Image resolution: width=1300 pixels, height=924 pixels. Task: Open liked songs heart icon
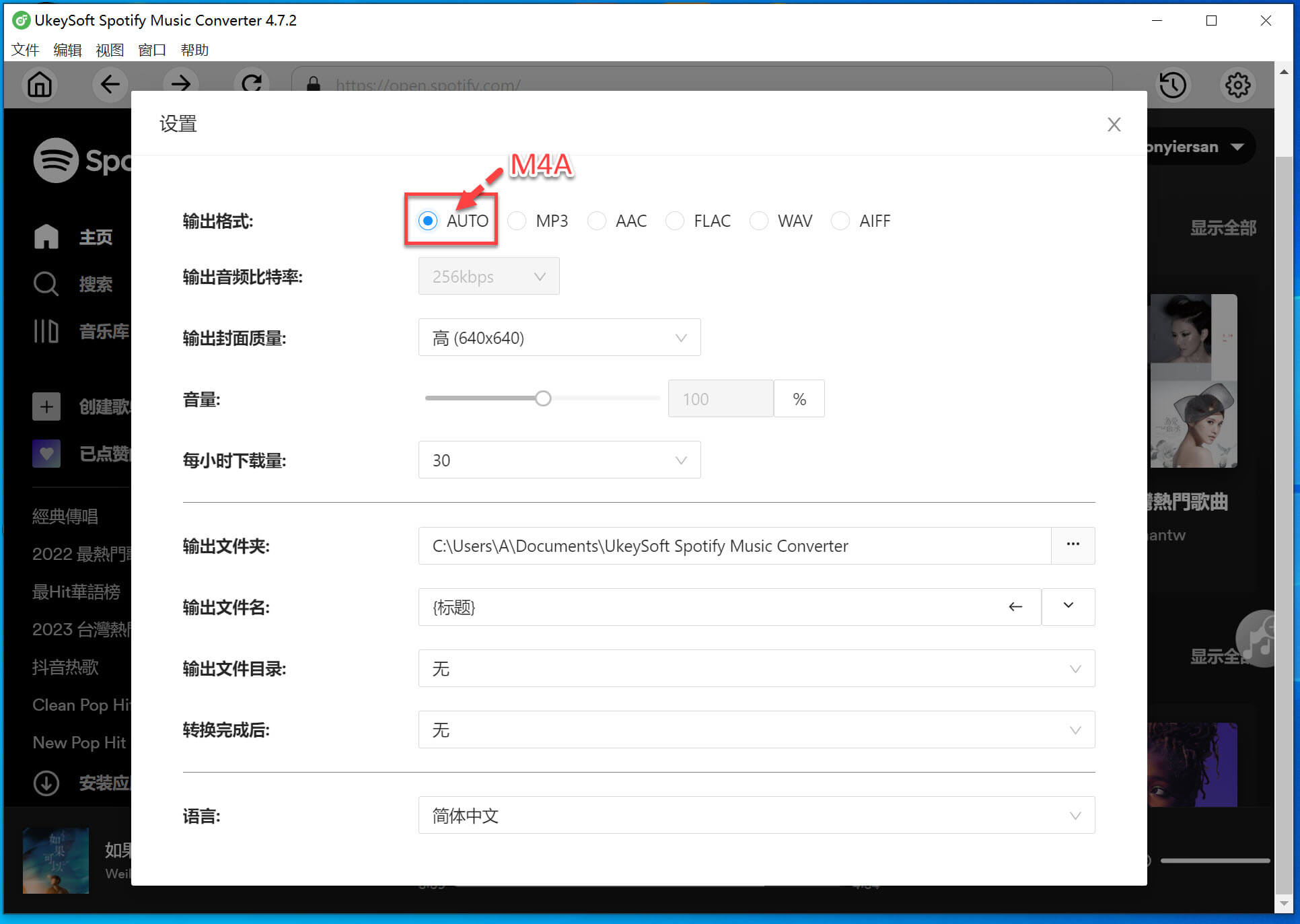coord(46,454)
